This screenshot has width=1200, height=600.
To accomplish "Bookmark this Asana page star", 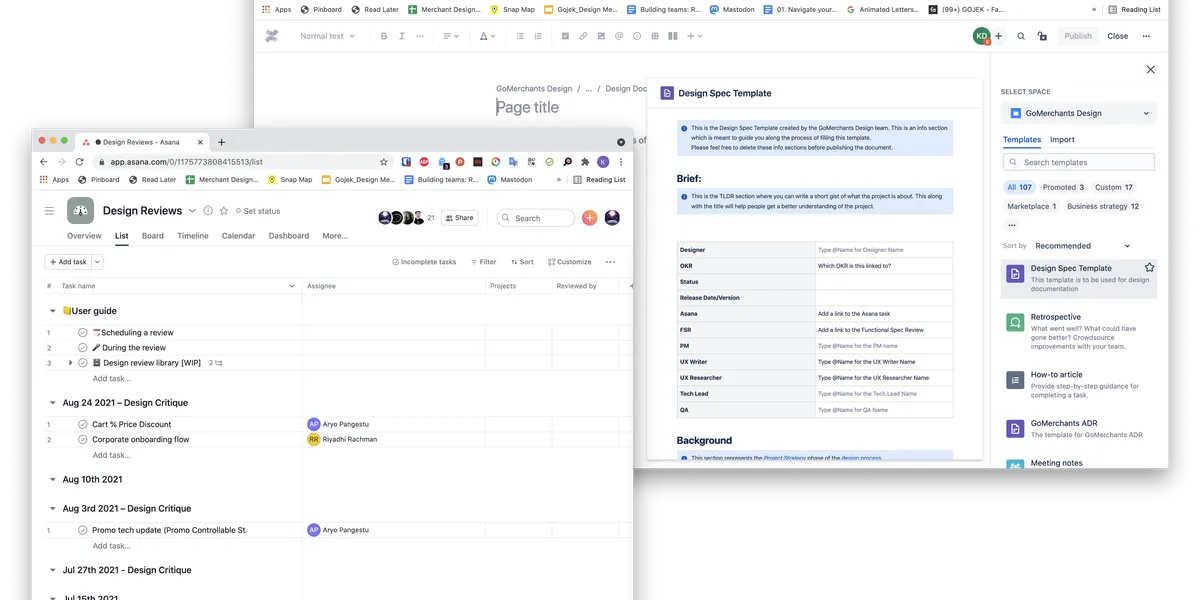I will [x=384, y=161].
